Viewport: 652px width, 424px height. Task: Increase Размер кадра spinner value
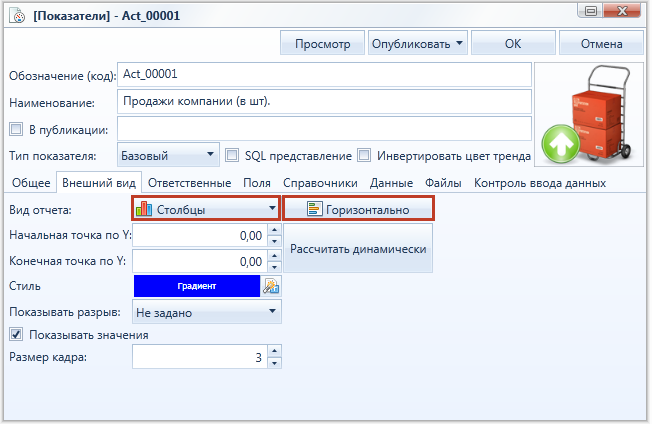coord(274,351)
